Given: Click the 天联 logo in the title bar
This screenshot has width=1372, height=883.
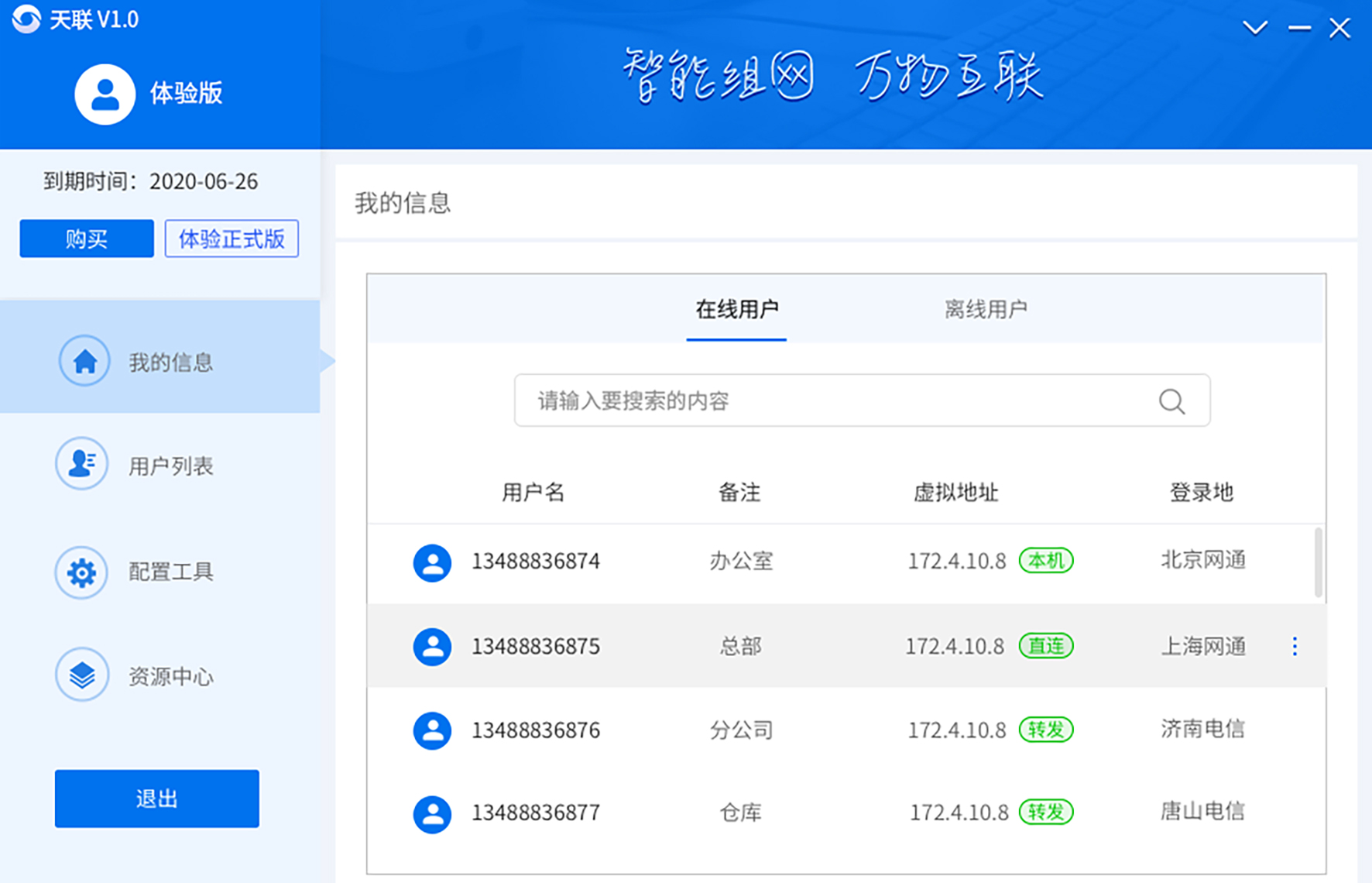Looking at the screenshot, I should click(x=26, y=19).
